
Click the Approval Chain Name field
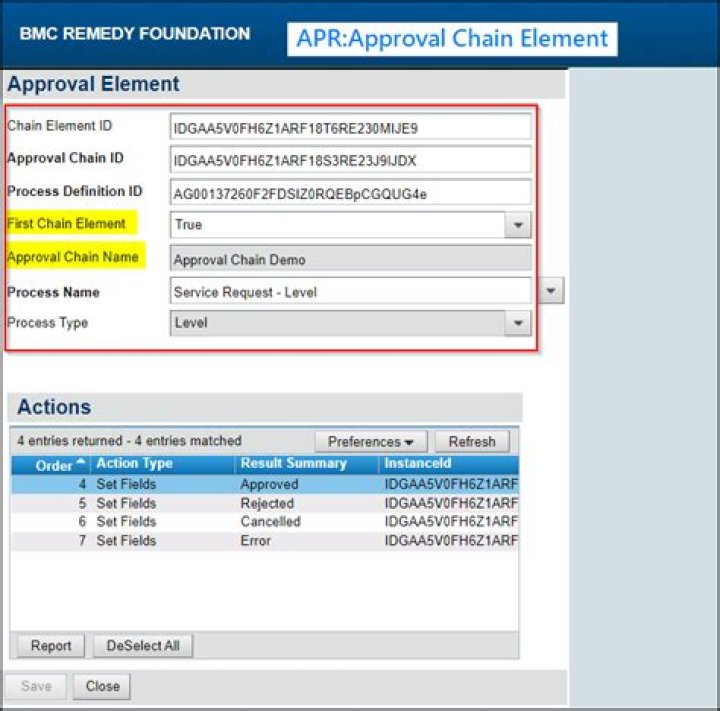tap(350, 259)
